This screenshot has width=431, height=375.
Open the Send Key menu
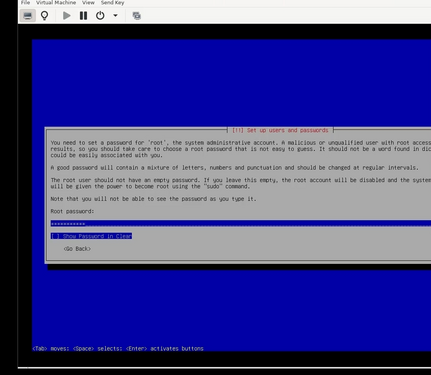click(113, 3)
